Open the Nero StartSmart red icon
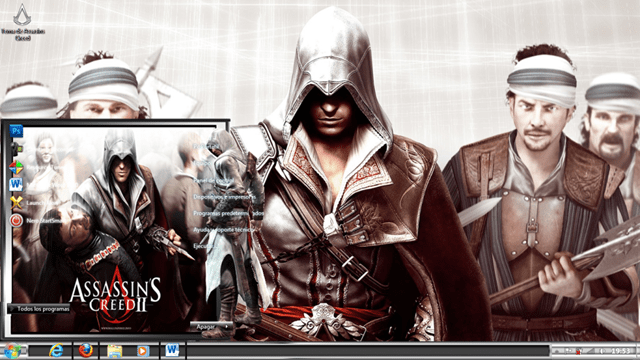640x360 pixels. [x=16, y=220]
